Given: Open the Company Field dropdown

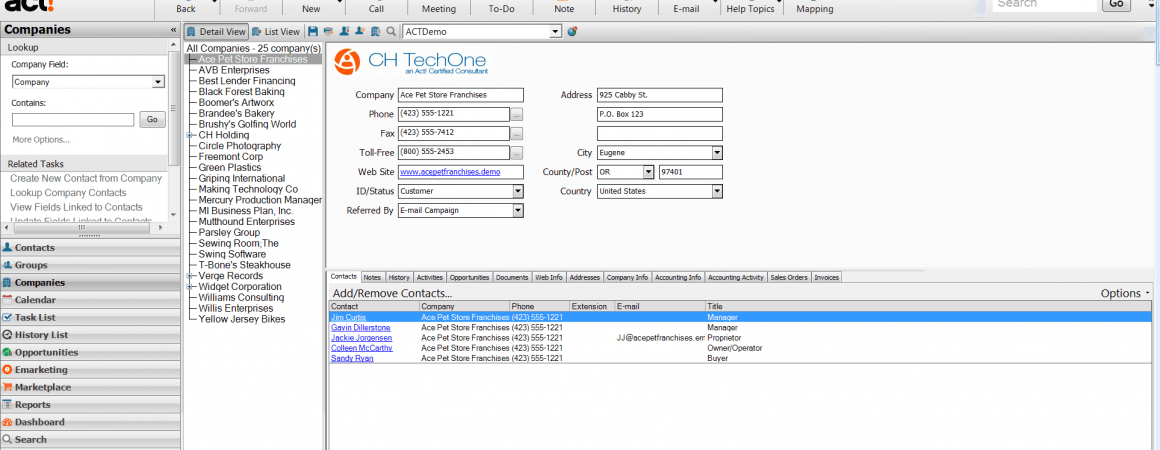Looking at the screenshot, I should coord(158,82).
